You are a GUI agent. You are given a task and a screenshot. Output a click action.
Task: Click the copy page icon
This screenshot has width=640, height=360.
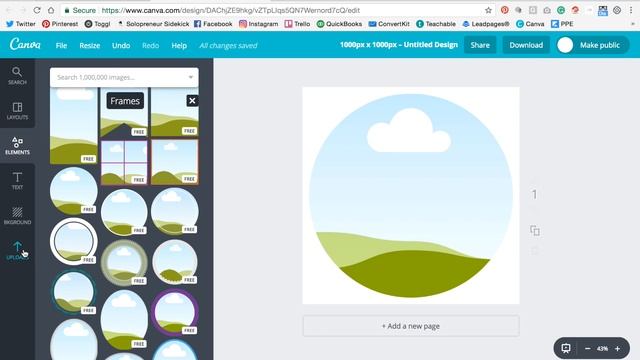pos(535,231)
